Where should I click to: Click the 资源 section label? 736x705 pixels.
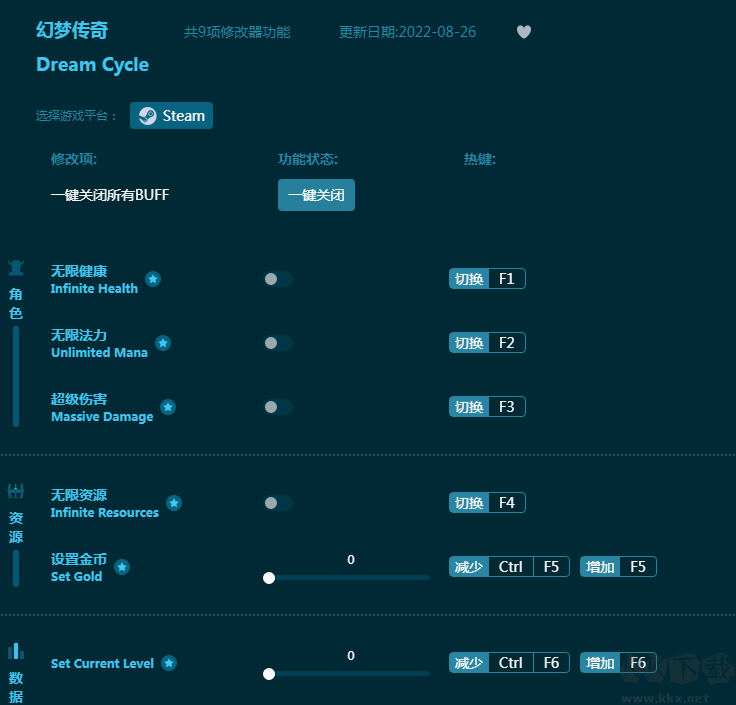(16, 527)
